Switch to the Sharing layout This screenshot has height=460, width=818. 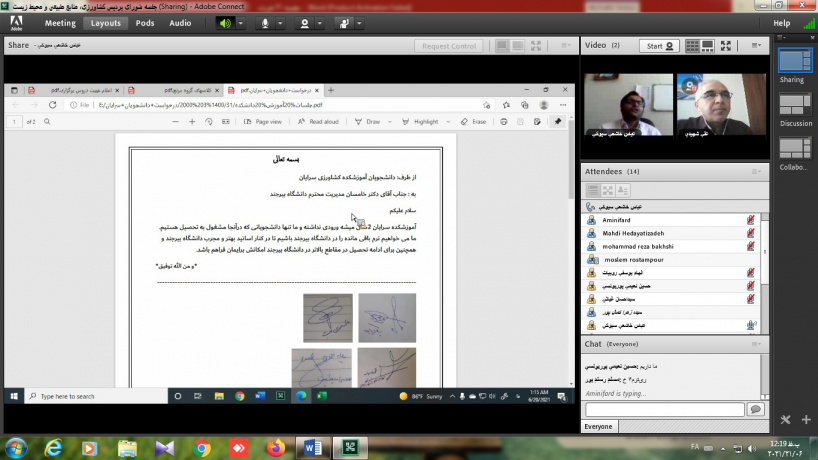point(795,64)
